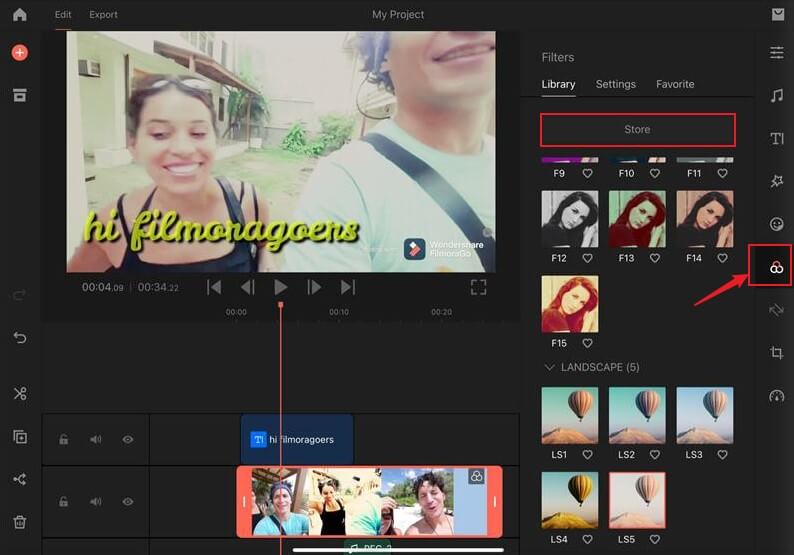This screenshot has height=555, width=794.
Task: Apply the LS3 landscape filter
Action: 705,415
